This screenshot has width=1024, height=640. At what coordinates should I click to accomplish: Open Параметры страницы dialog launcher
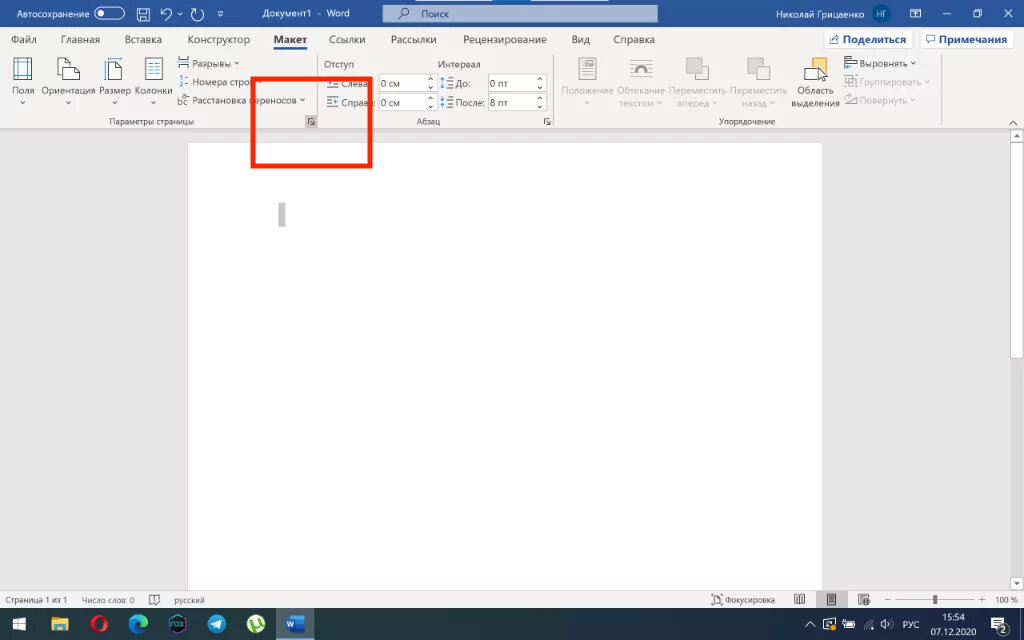pos(311,121)
